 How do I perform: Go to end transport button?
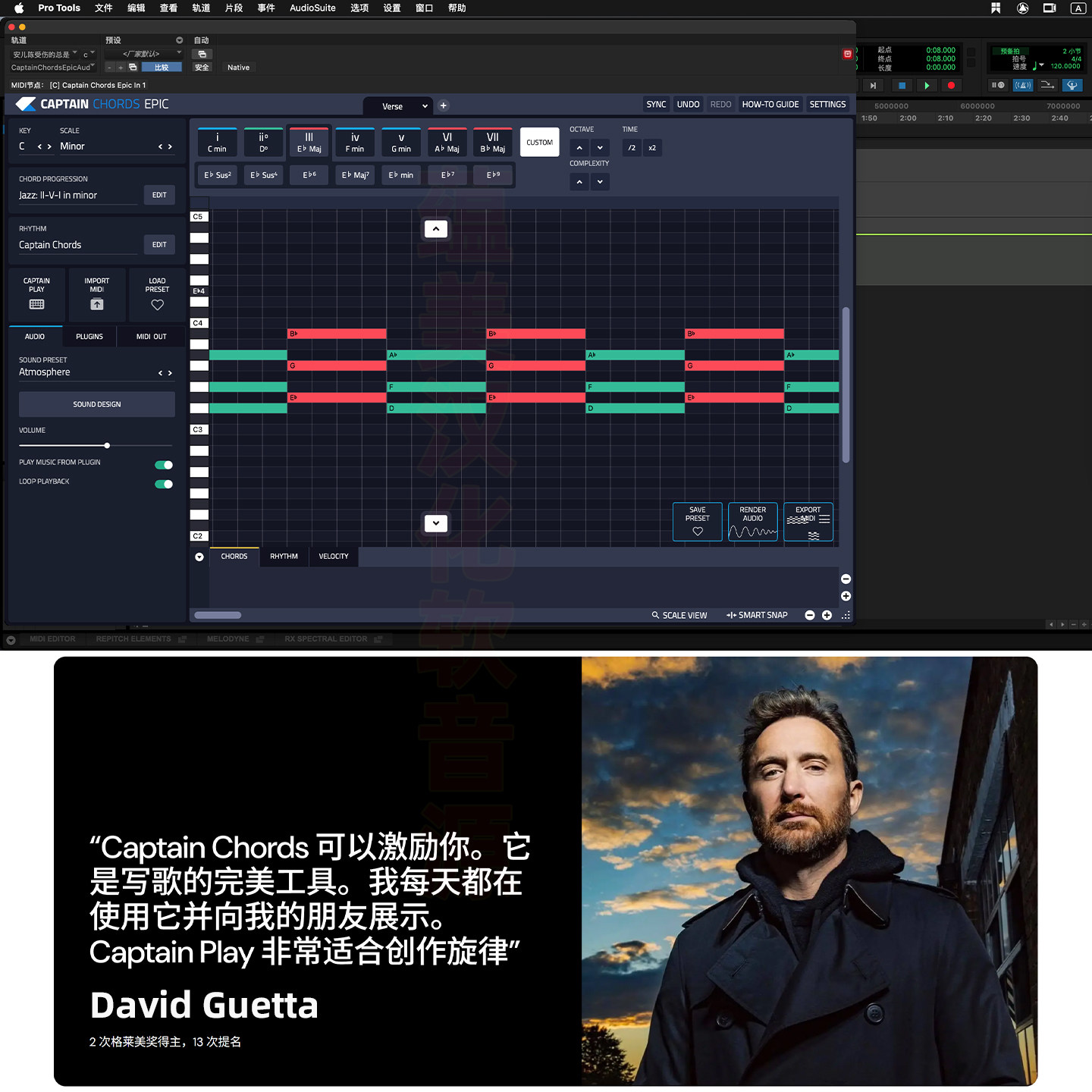pos(873,86)
